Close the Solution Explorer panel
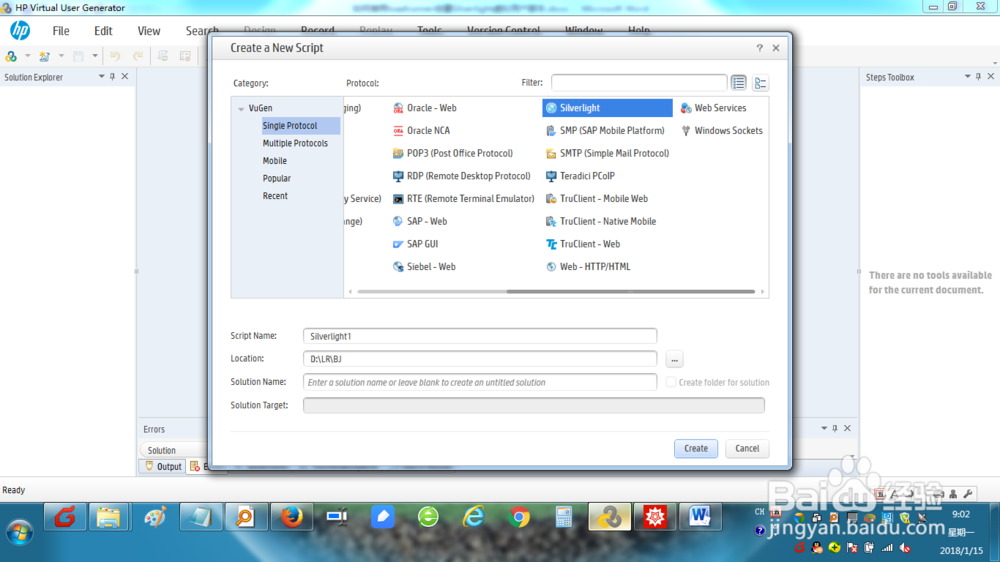This screenshot has width=1000, height=562. pyautogui.click(x=125, y=77)
